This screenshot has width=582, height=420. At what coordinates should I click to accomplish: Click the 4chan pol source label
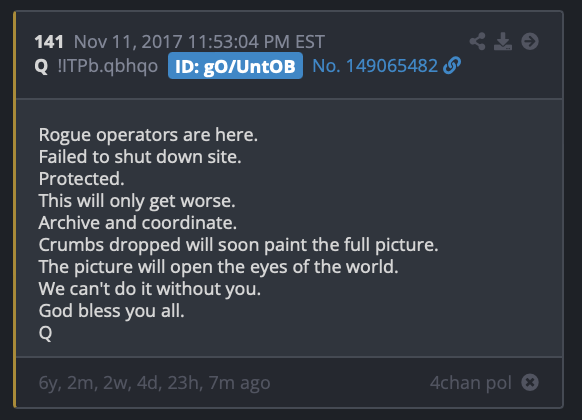pos(471,383)
